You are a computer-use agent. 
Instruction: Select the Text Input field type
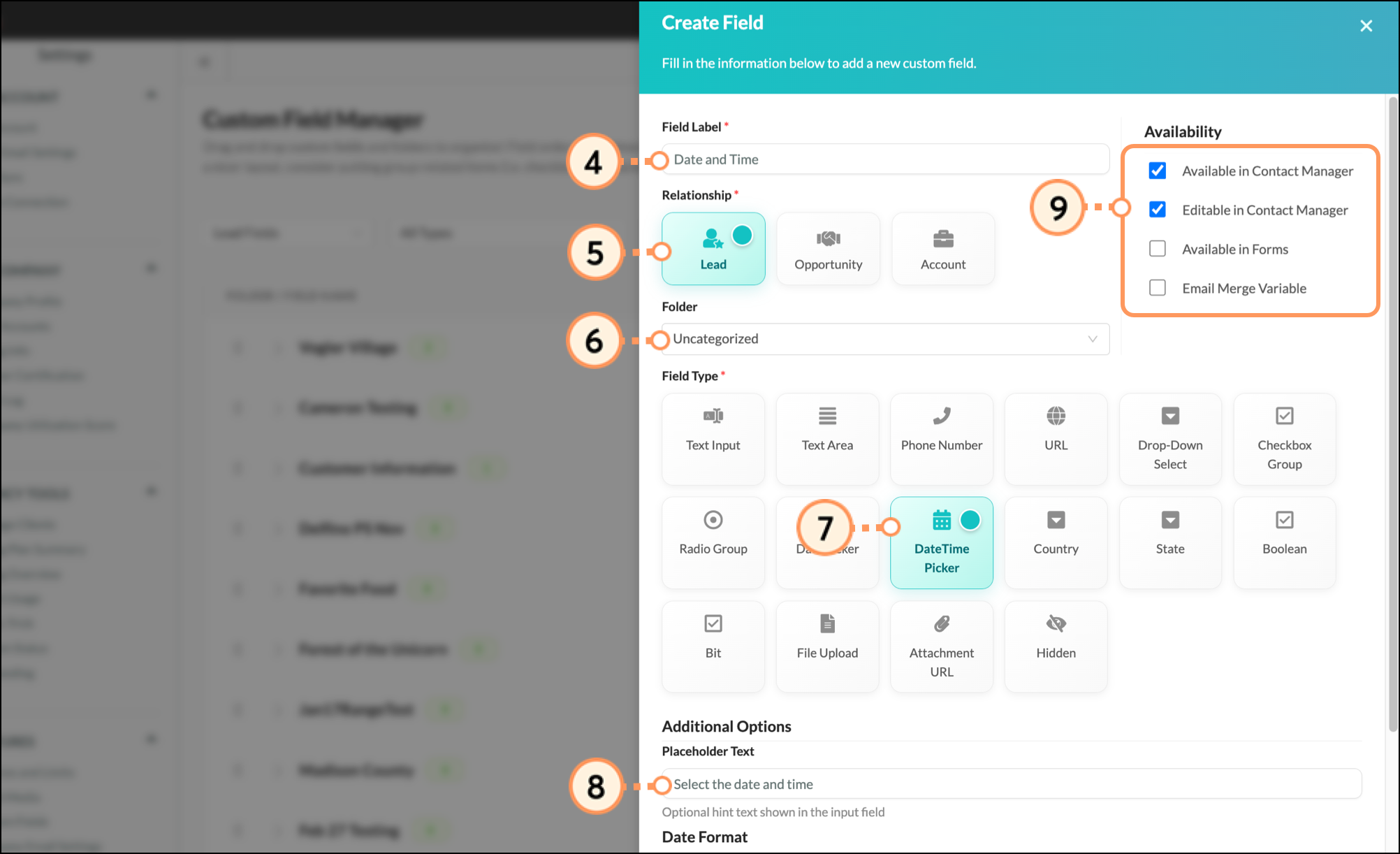coord(713,439)
